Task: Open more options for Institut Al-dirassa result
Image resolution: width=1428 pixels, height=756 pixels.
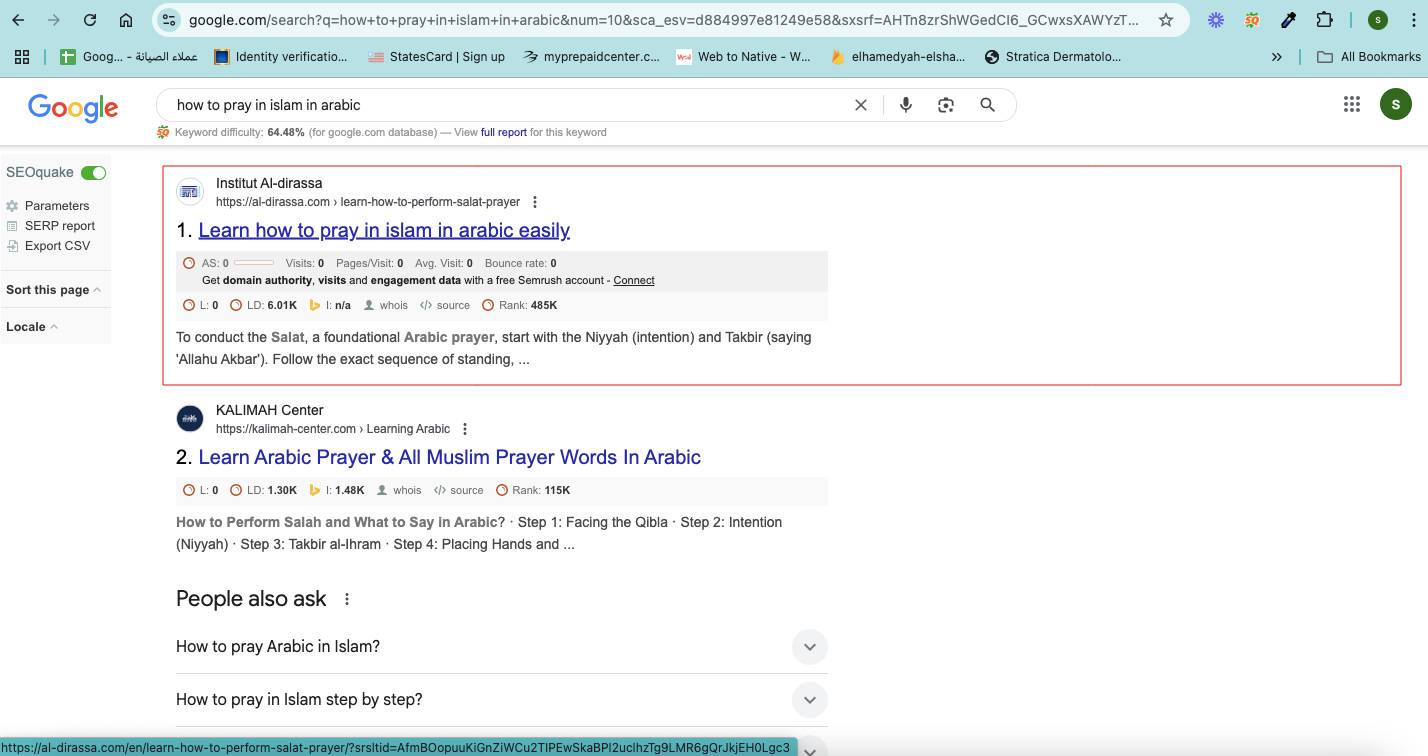Action: tap(535, 202)
